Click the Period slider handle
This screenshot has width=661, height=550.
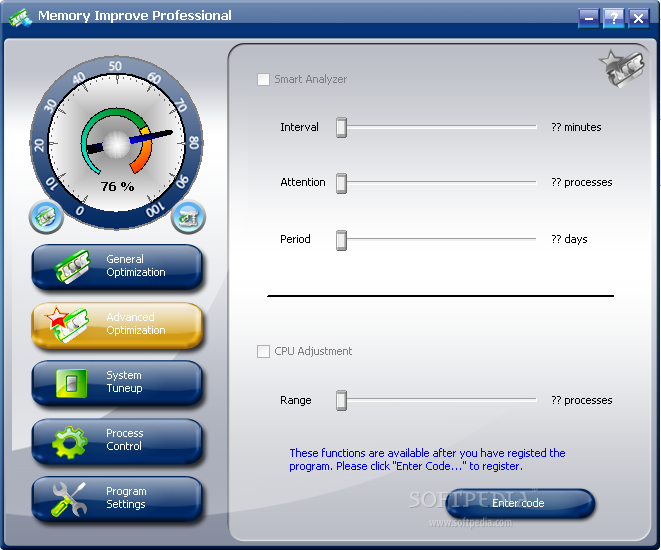tap(341, 240)
